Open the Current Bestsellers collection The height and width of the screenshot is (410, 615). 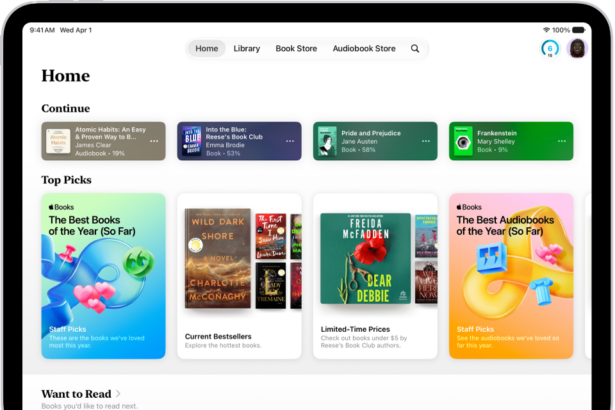click(239, 276)
